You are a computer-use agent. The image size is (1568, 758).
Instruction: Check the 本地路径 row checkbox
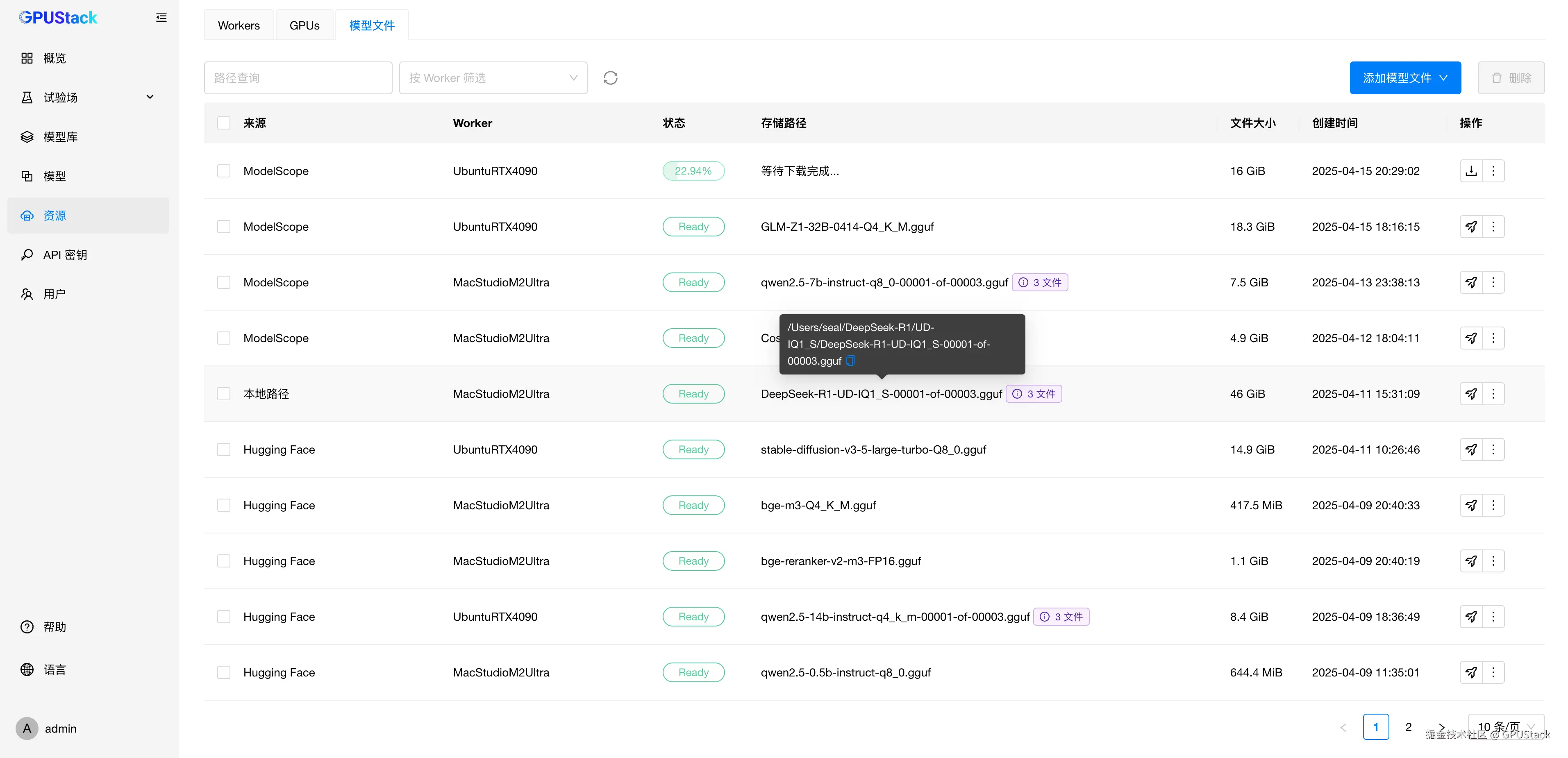(x=224, y=394)
